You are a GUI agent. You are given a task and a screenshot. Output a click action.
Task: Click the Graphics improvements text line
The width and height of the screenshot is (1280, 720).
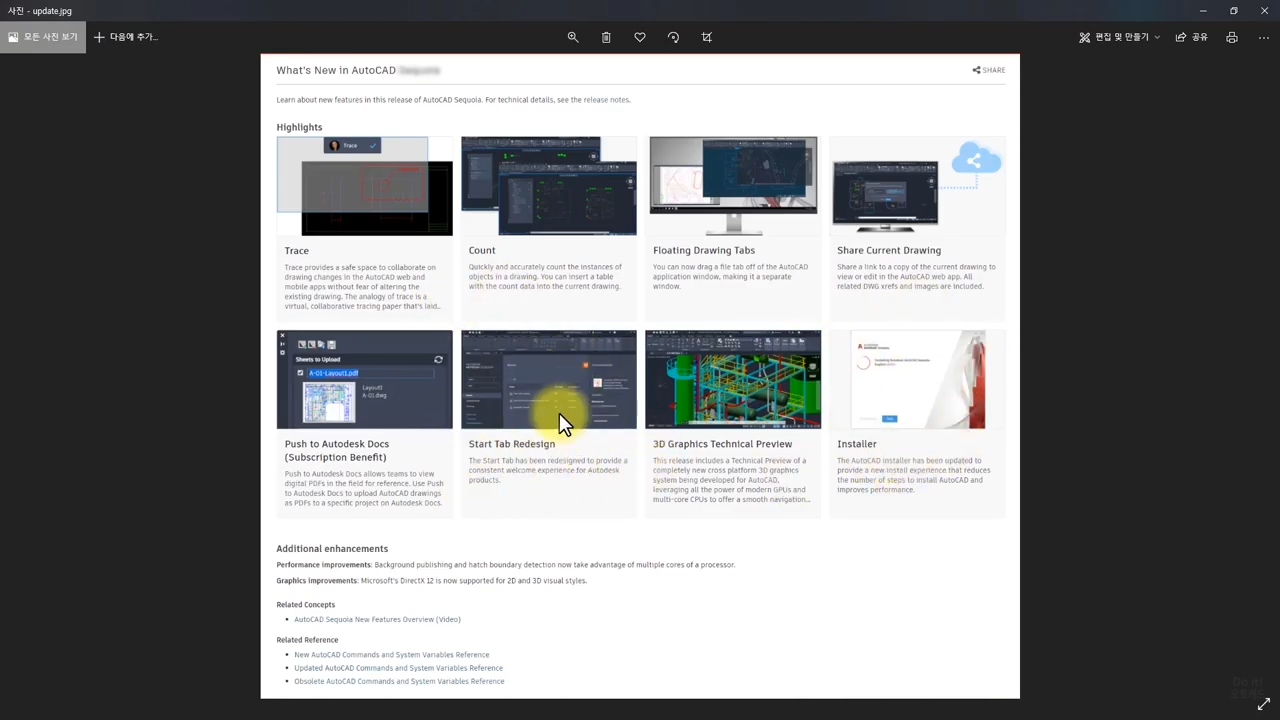click(432, 581)
